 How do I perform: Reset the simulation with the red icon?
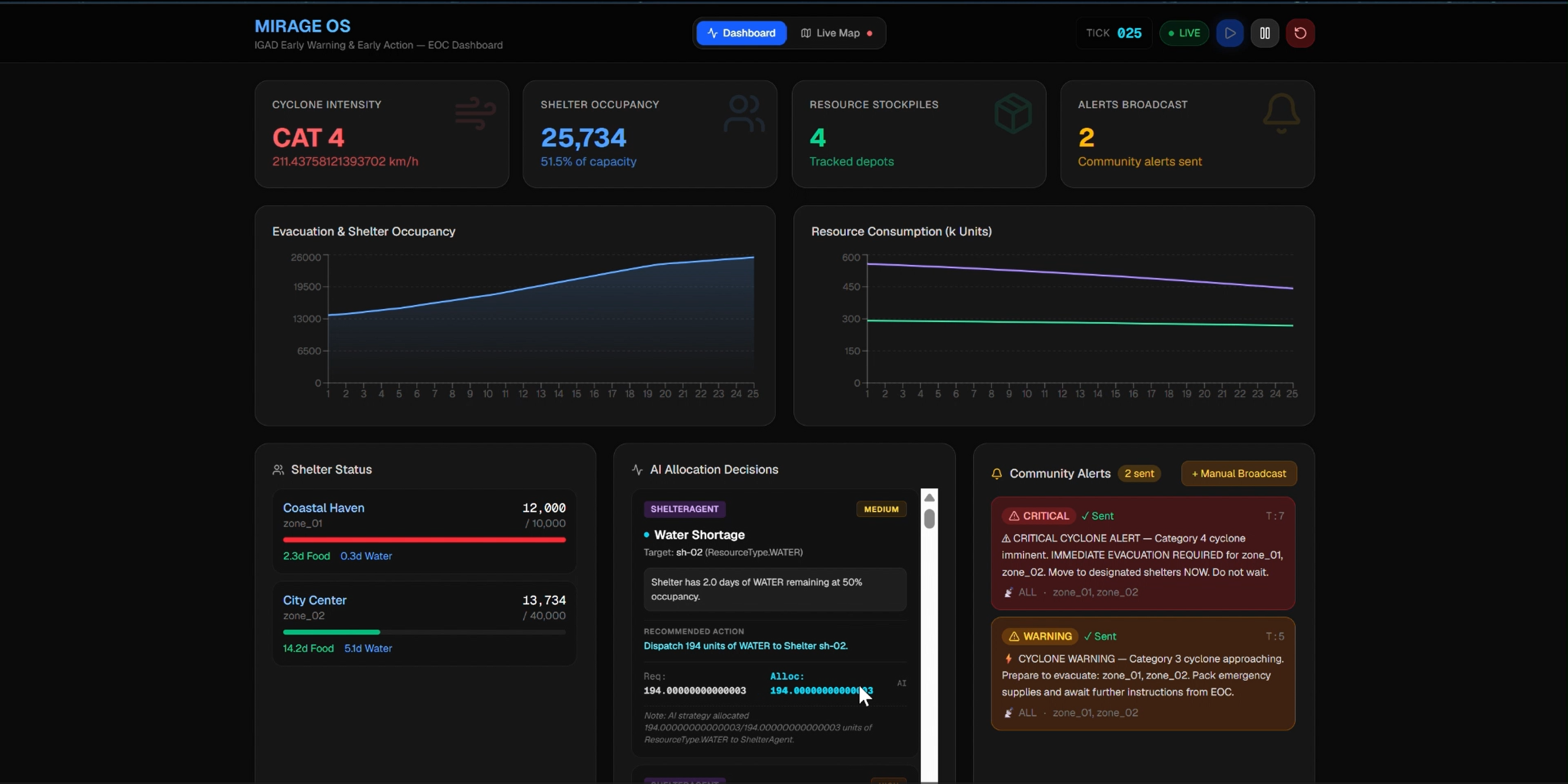tap(1300, 33)
